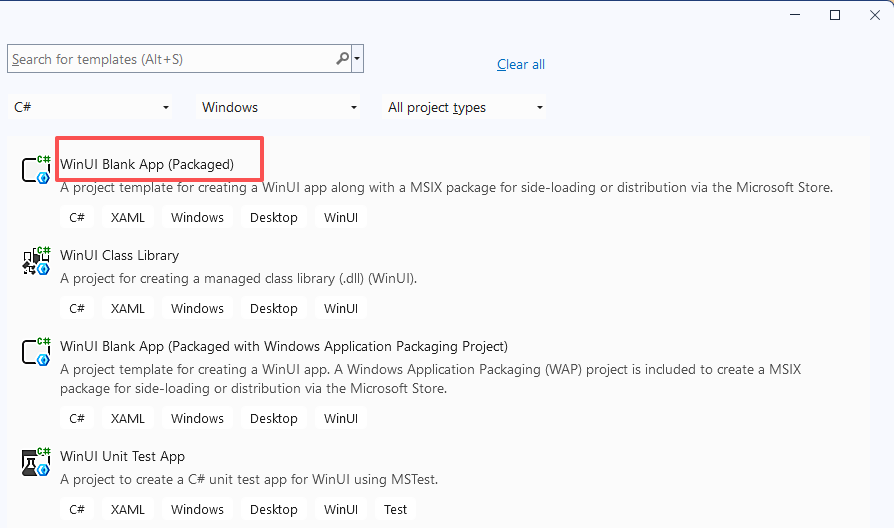This screenshot has width=894, height=528.
Task: Minimize the dialog window
Action: pyautogui.click(x=795, y=15)
